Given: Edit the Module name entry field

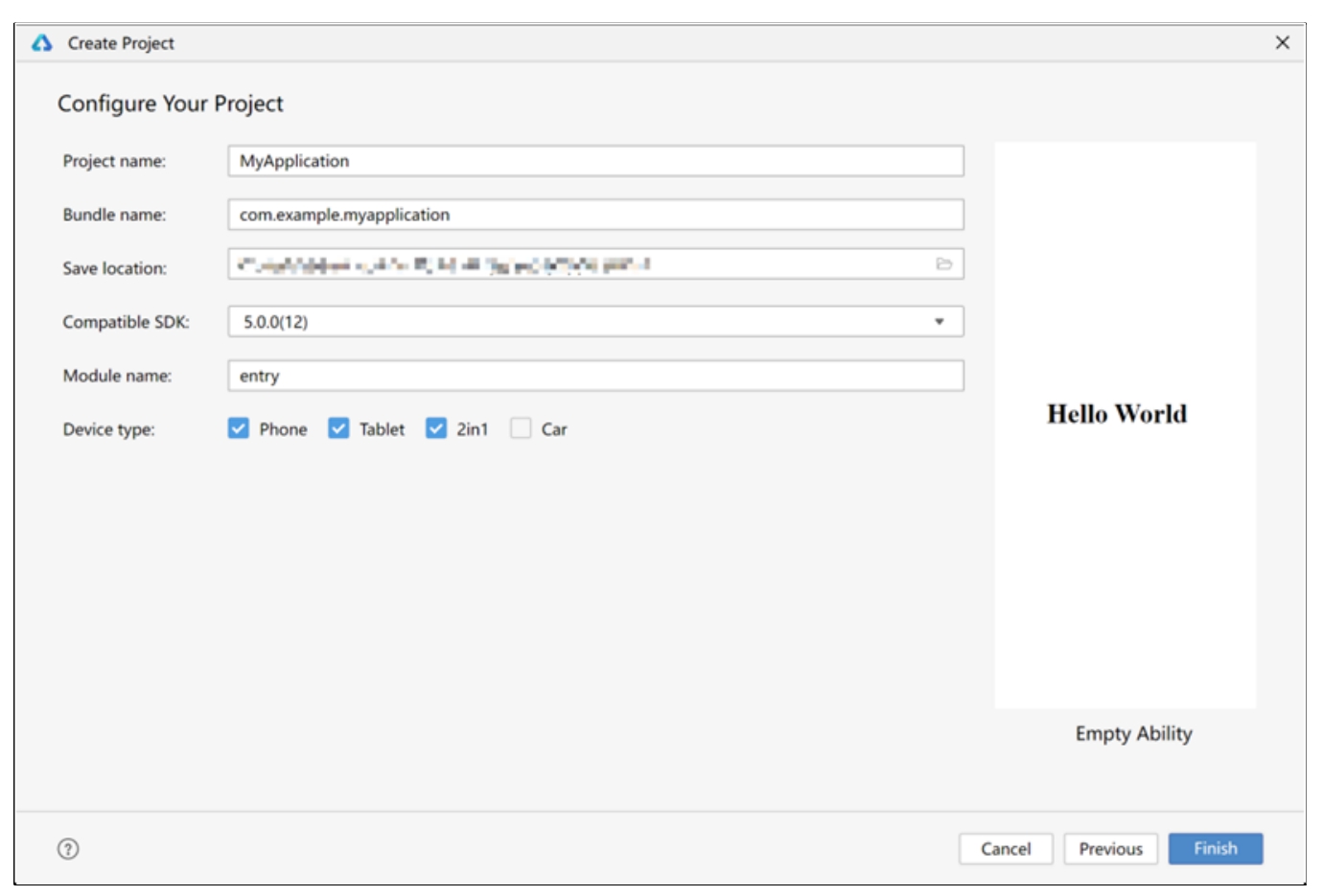Looking at the screenshot, I should pyautogui.click(x=594, y=376).
